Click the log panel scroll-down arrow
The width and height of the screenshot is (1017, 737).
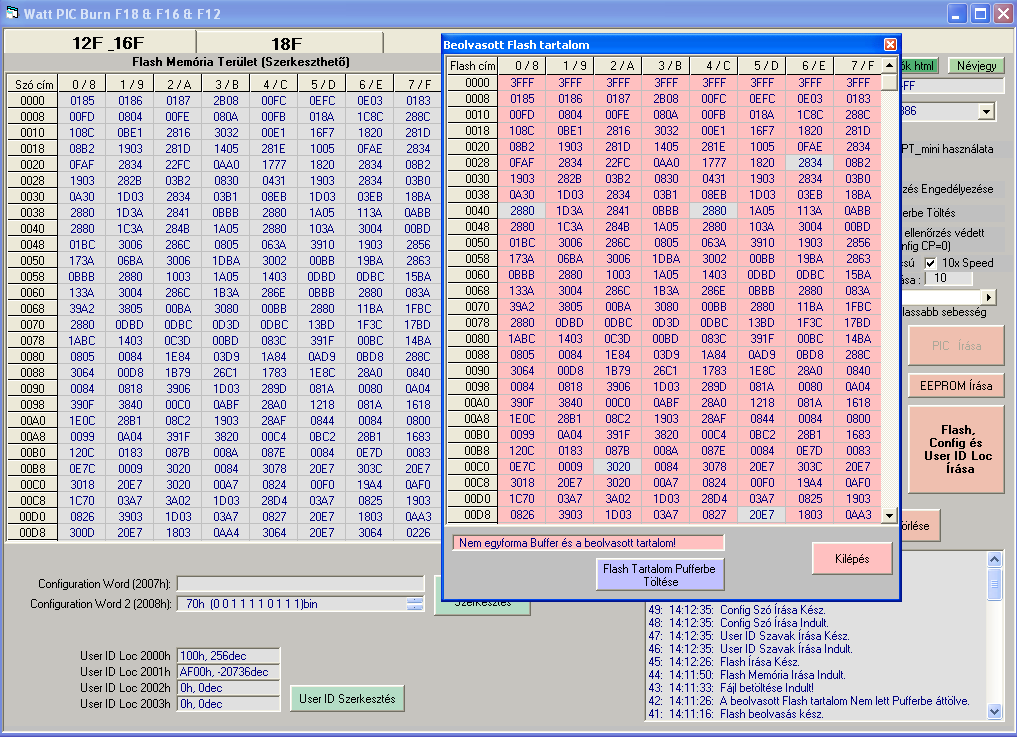click(x=994, y=712)
